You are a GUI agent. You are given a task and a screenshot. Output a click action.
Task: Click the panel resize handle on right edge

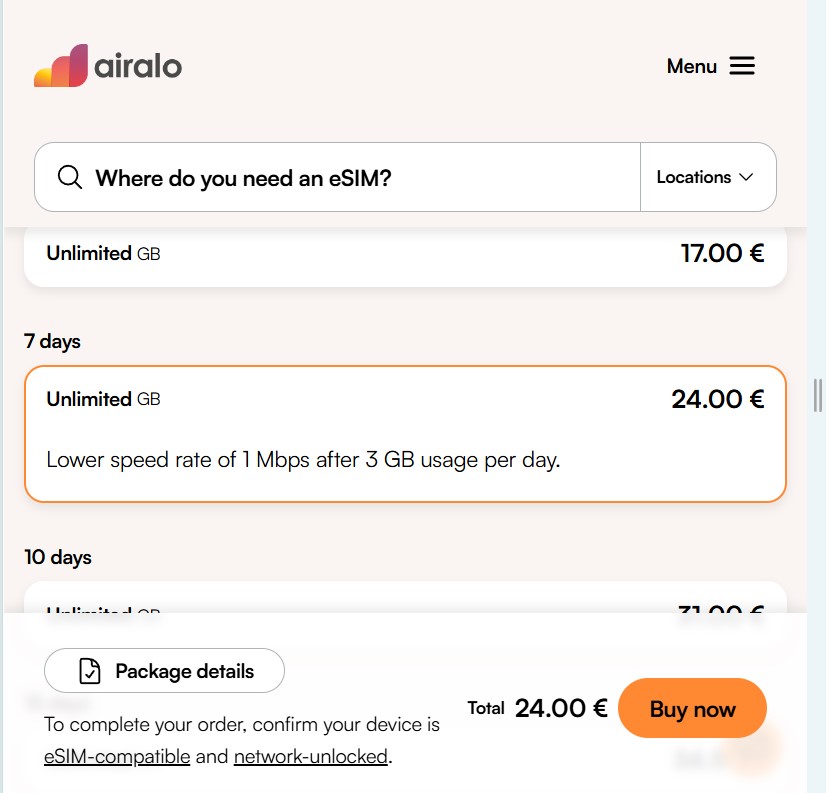tap(818, 395)
